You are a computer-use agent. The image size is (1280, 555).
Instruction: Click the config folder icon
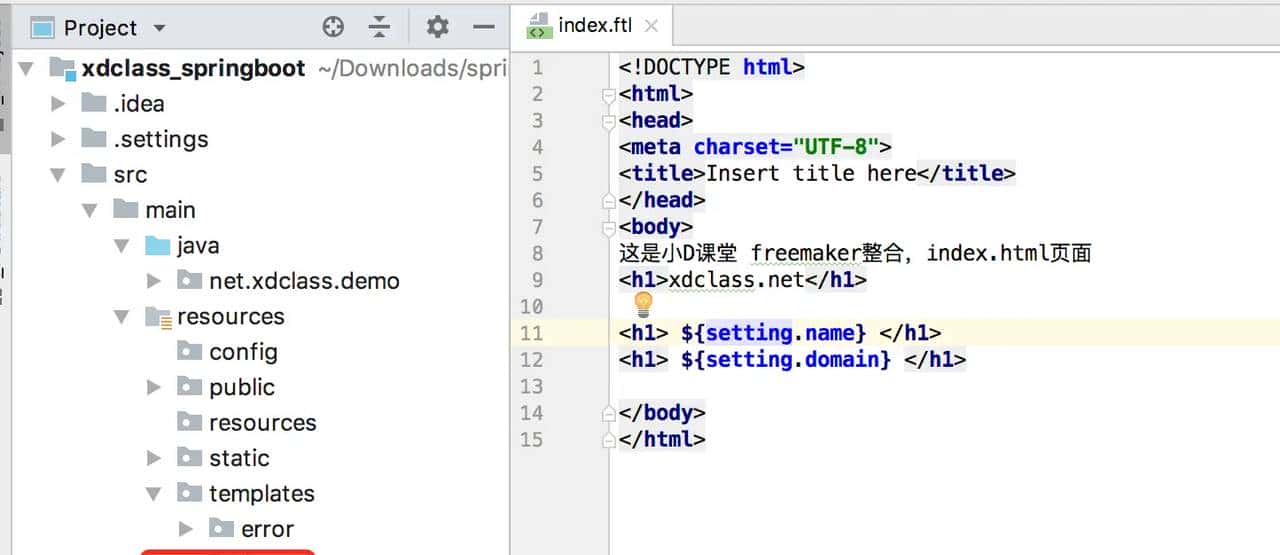189,351
